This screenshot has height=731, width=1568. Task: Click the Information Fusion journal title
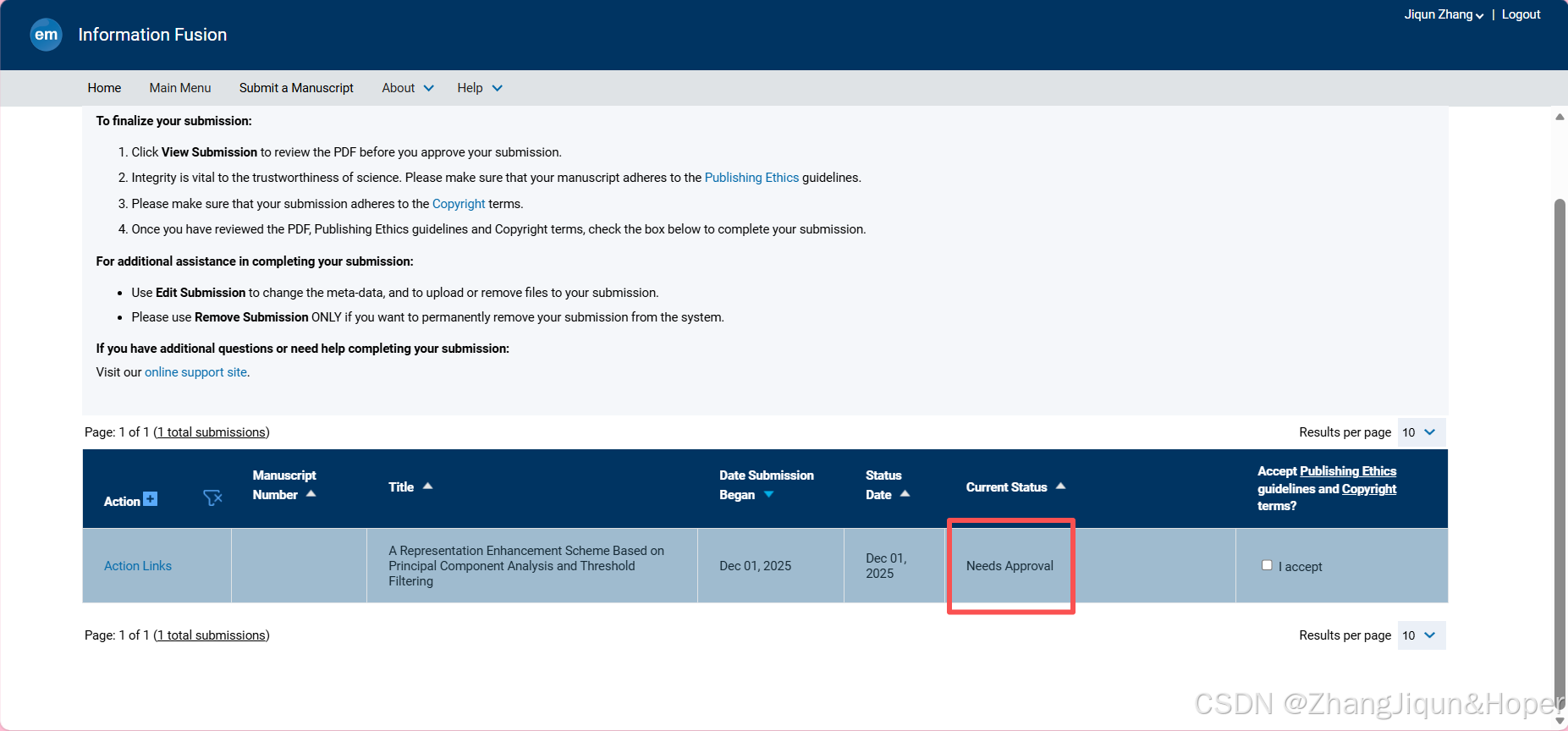152,35
